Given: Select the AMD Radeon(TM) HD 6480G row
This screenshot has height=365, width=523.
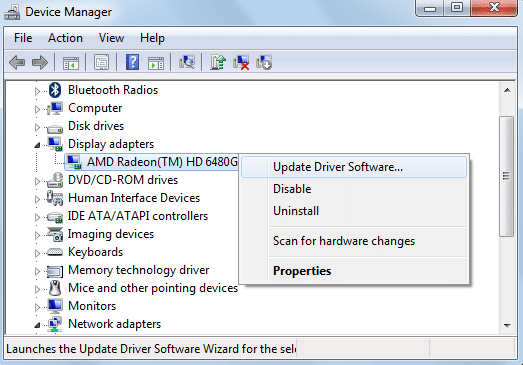Looking at the screenshot, I should [151, 162].
